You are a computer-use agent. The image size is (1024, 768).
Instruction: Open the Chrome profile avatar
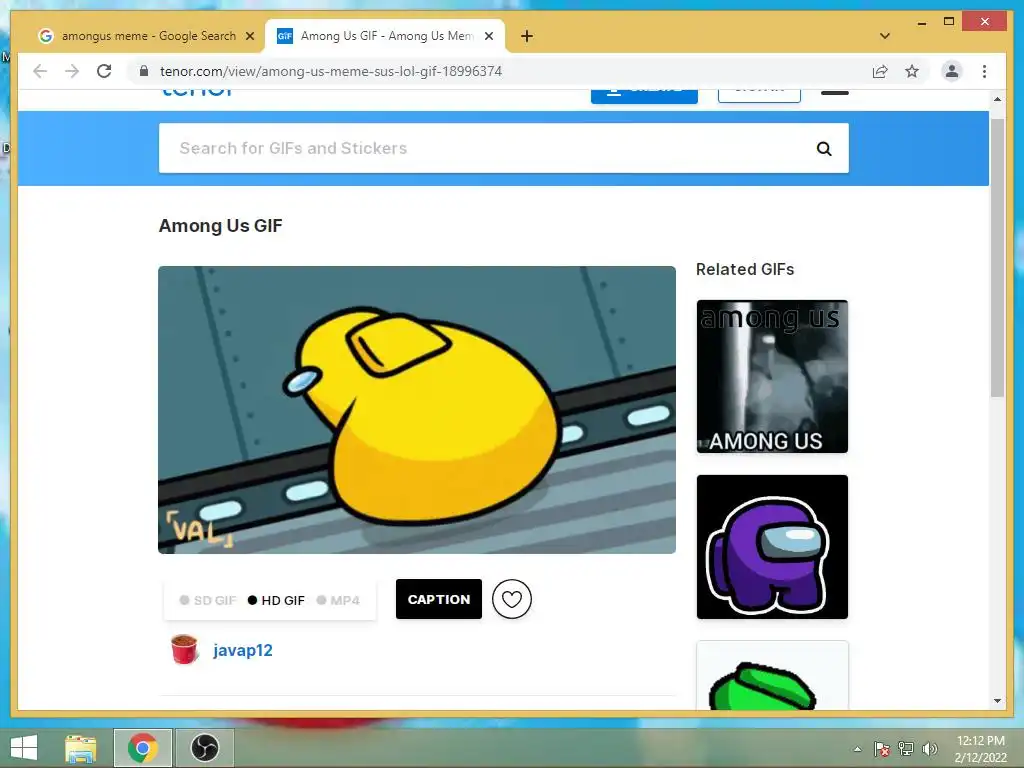[x=952, y=71]
